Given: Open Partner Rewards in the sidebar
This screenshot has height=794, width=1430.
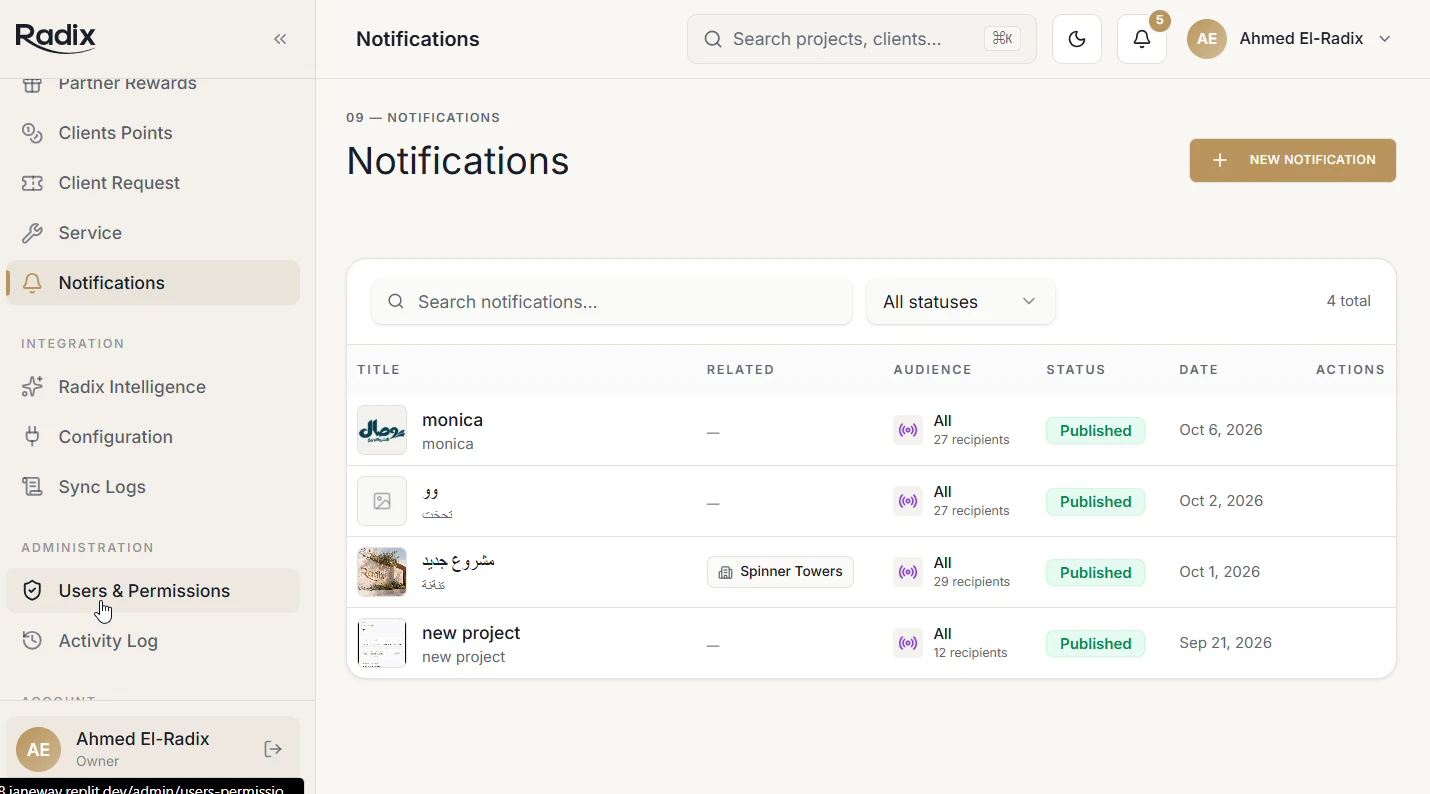Looking at the screenshot, I should 153,84.
